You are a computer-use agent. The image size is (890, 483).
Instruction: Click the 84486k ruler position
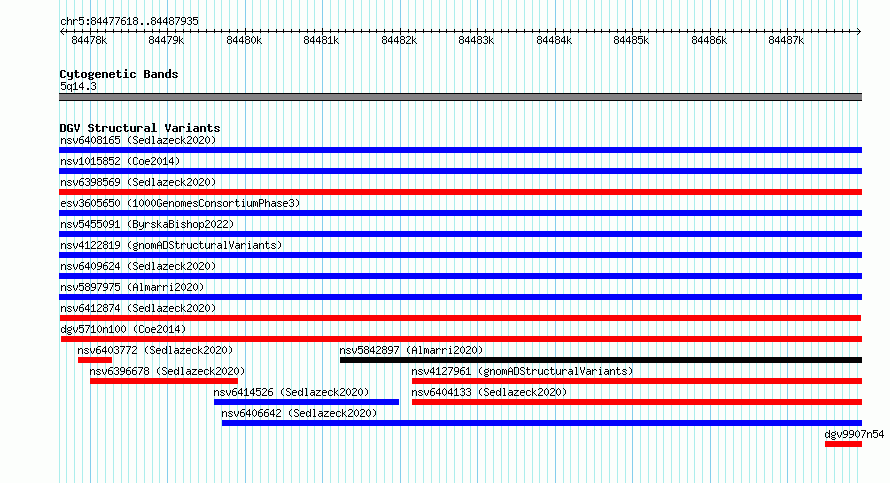point(709,40)
